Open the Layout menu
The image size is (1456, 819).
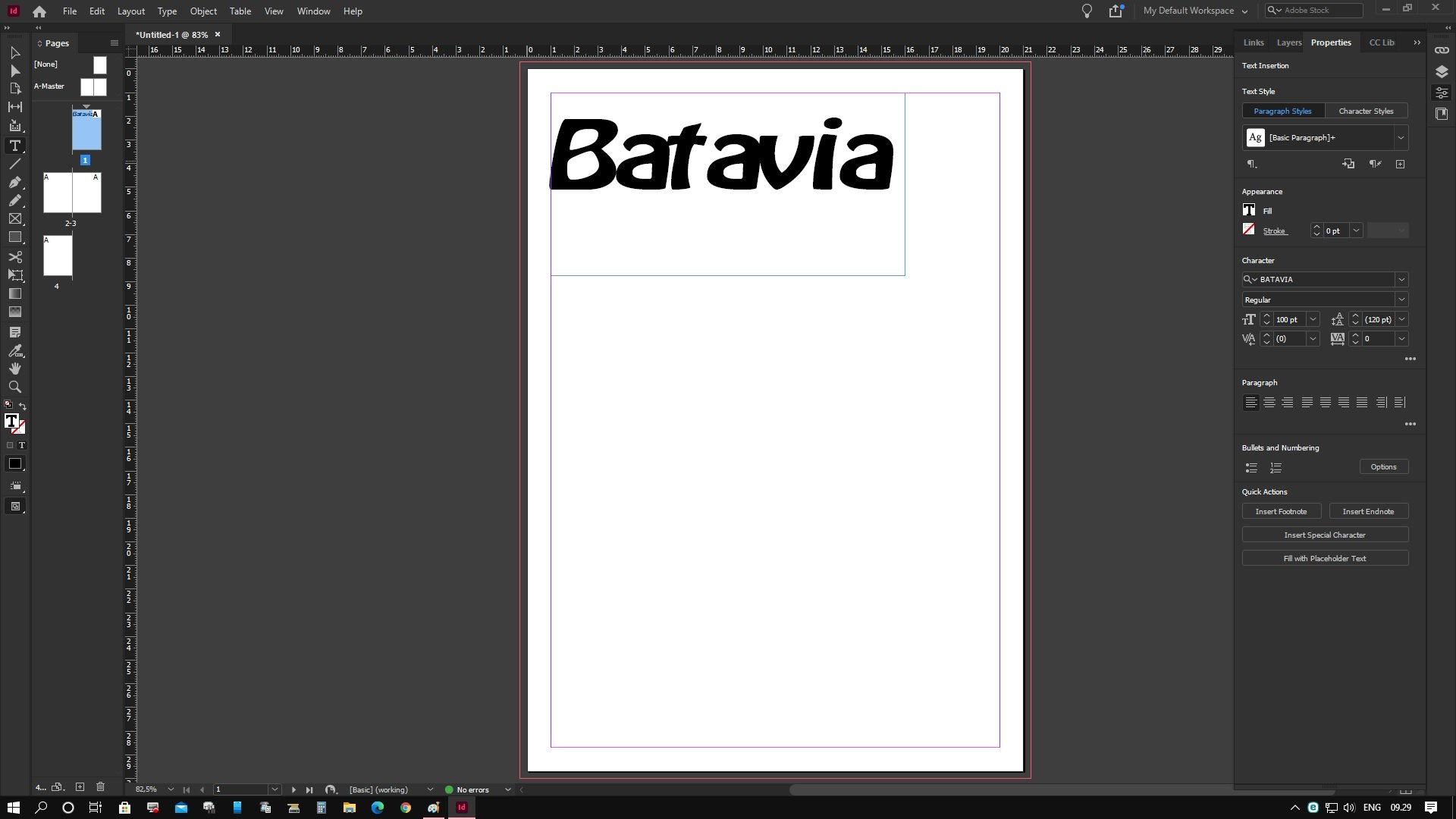(130, 11)
